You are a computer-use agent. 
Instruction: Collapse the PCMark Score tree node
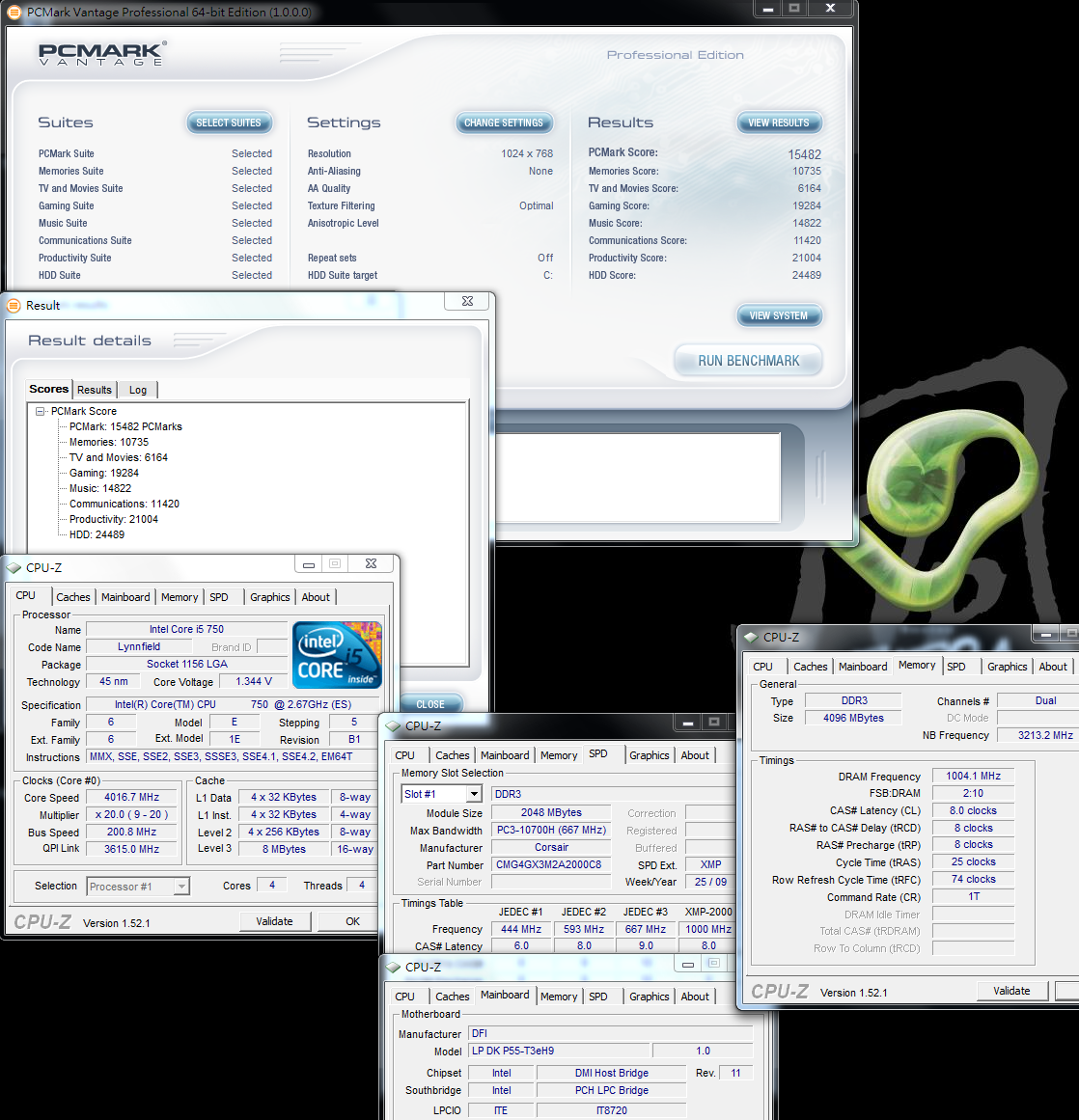(41, 411)
